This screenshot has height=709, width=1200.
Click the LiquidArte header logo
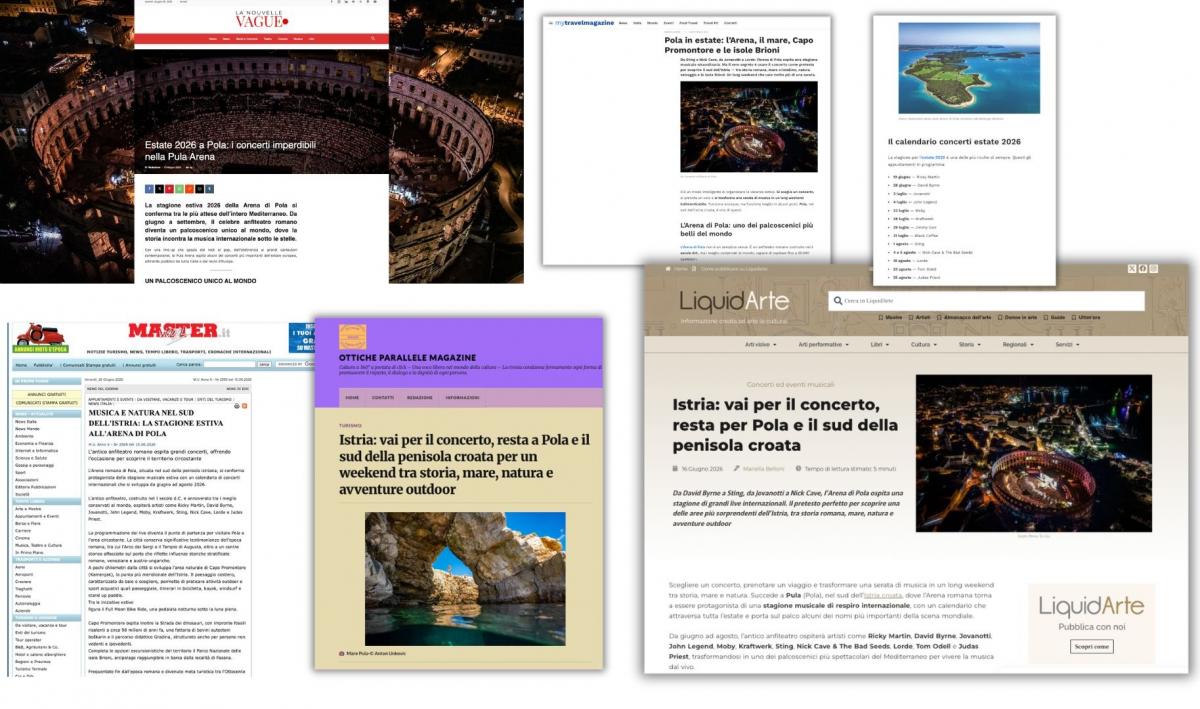click(734, 301)
